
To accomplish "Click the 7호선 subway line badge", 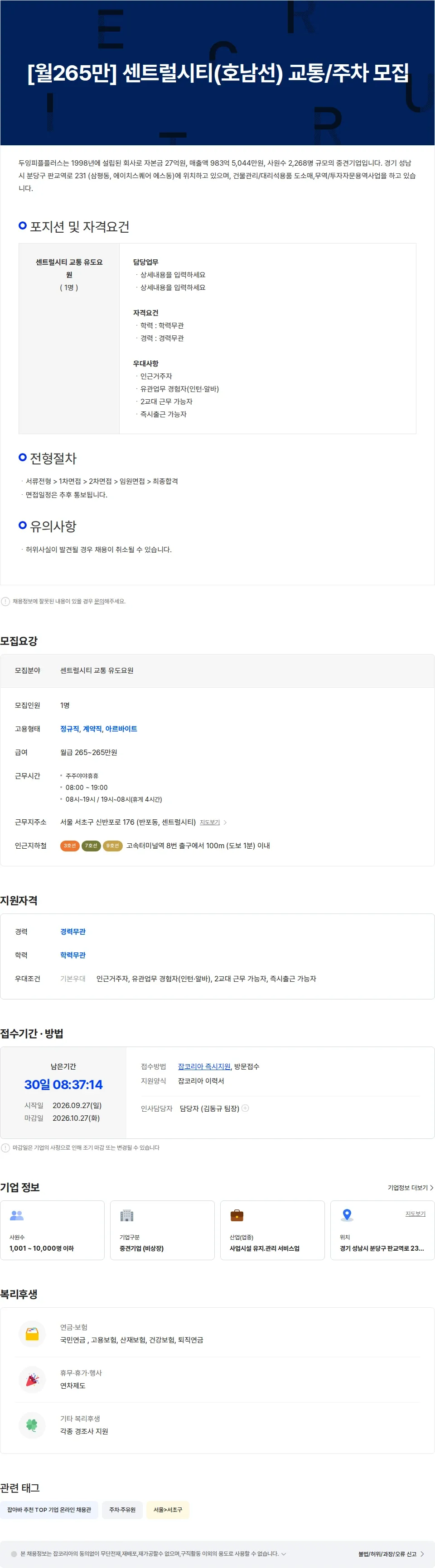I will [x=92, y=846].
